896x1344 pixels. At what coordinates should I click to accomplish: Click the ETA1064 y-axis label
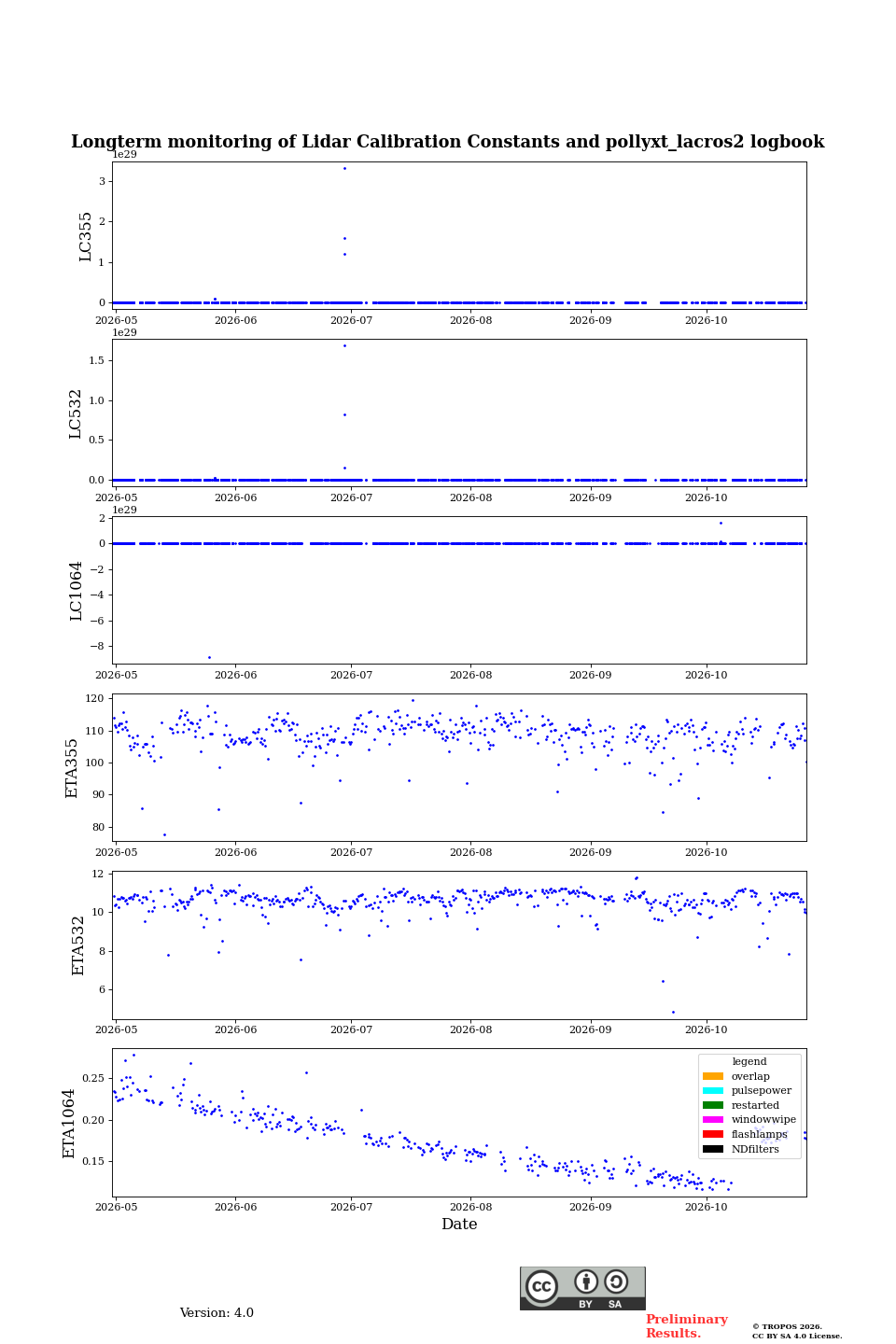[69, 1123]
